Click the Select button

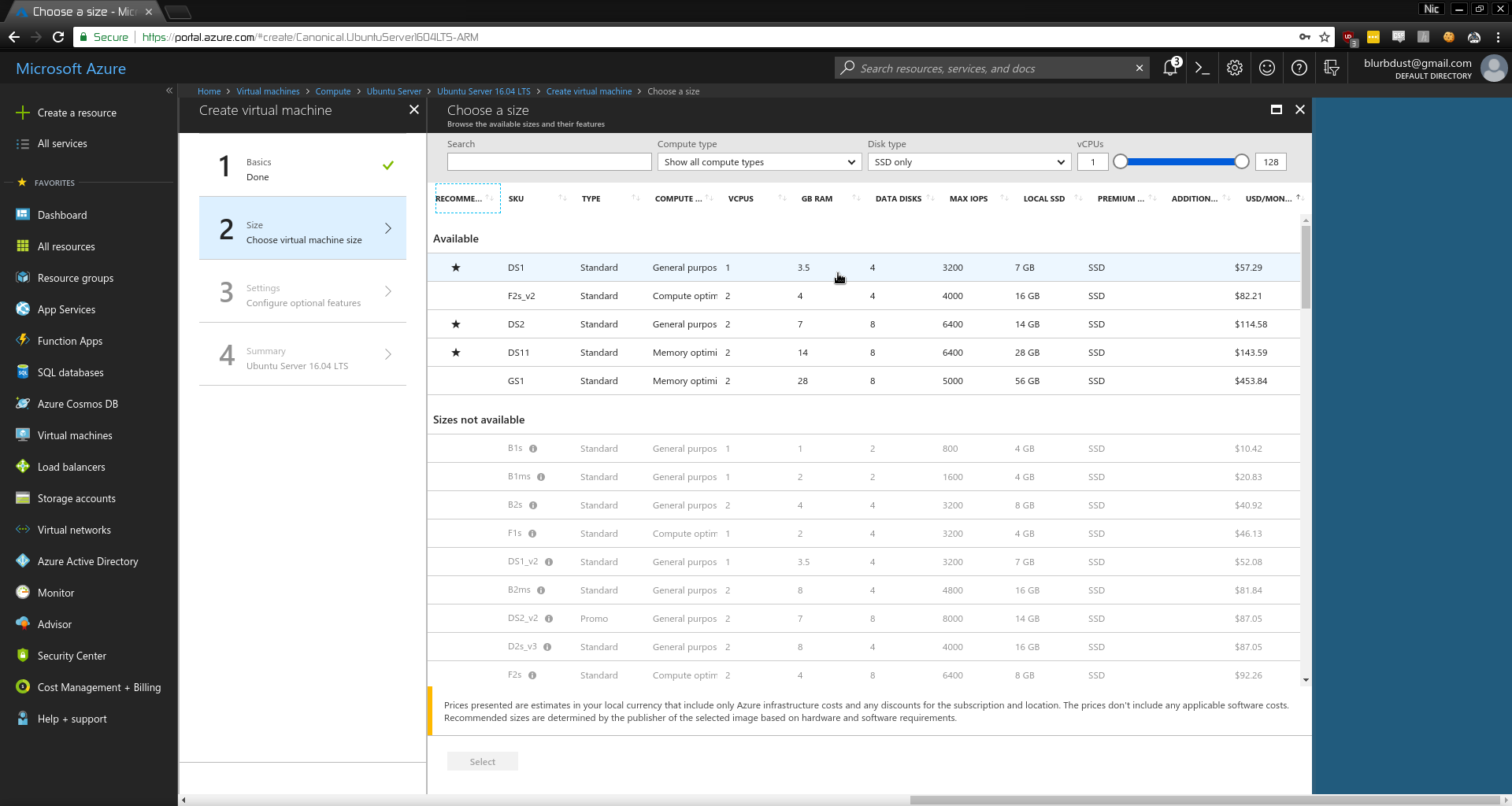[483, 762]
